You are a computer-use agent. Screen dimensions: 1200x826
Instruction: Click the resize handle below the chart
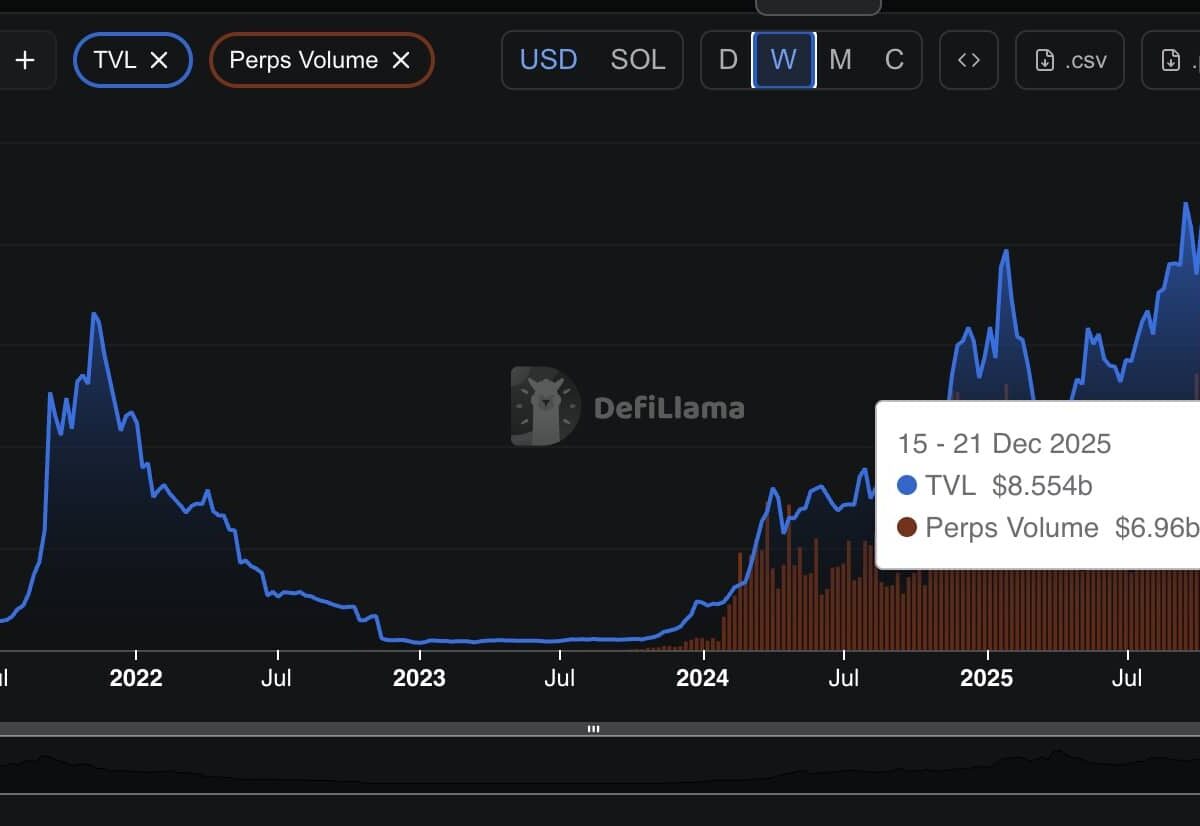[593, 729]
